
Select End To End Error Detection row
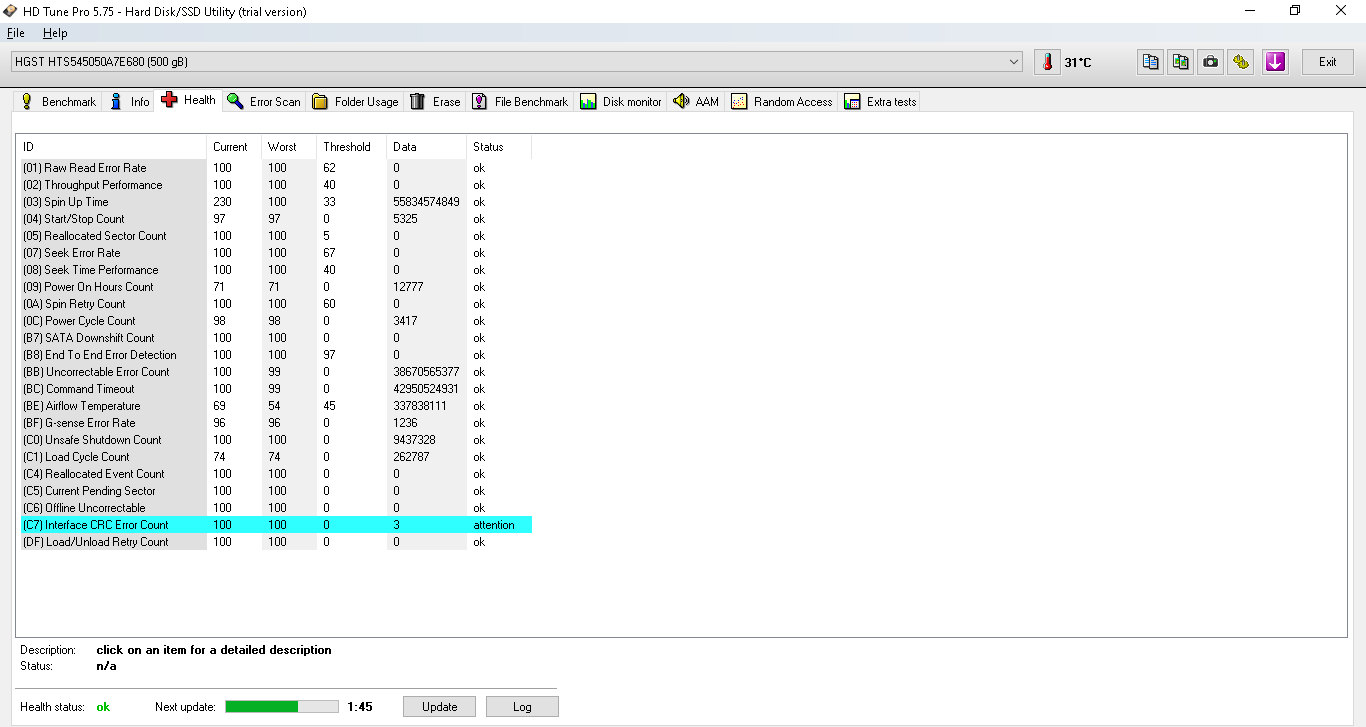tap(276, 355)
